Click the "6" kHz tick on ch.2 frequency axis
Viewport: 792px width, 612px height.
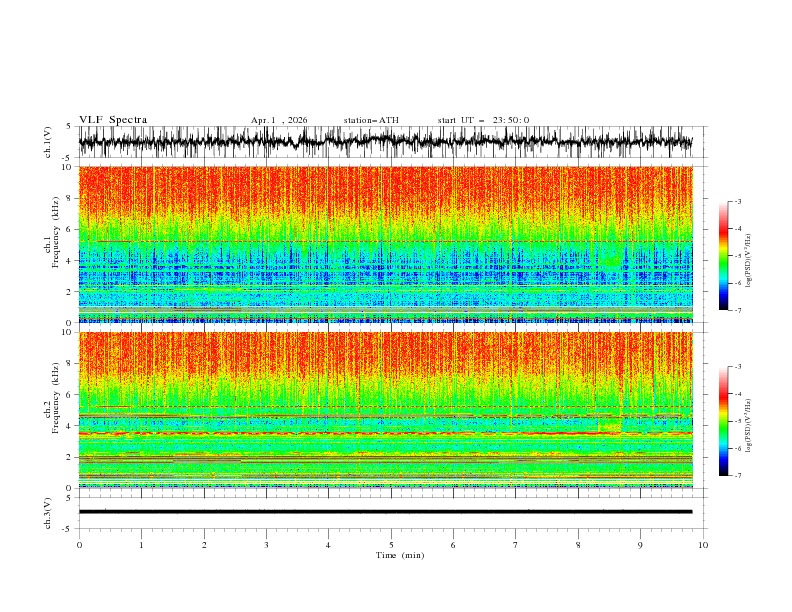click(x=68, y=395)
